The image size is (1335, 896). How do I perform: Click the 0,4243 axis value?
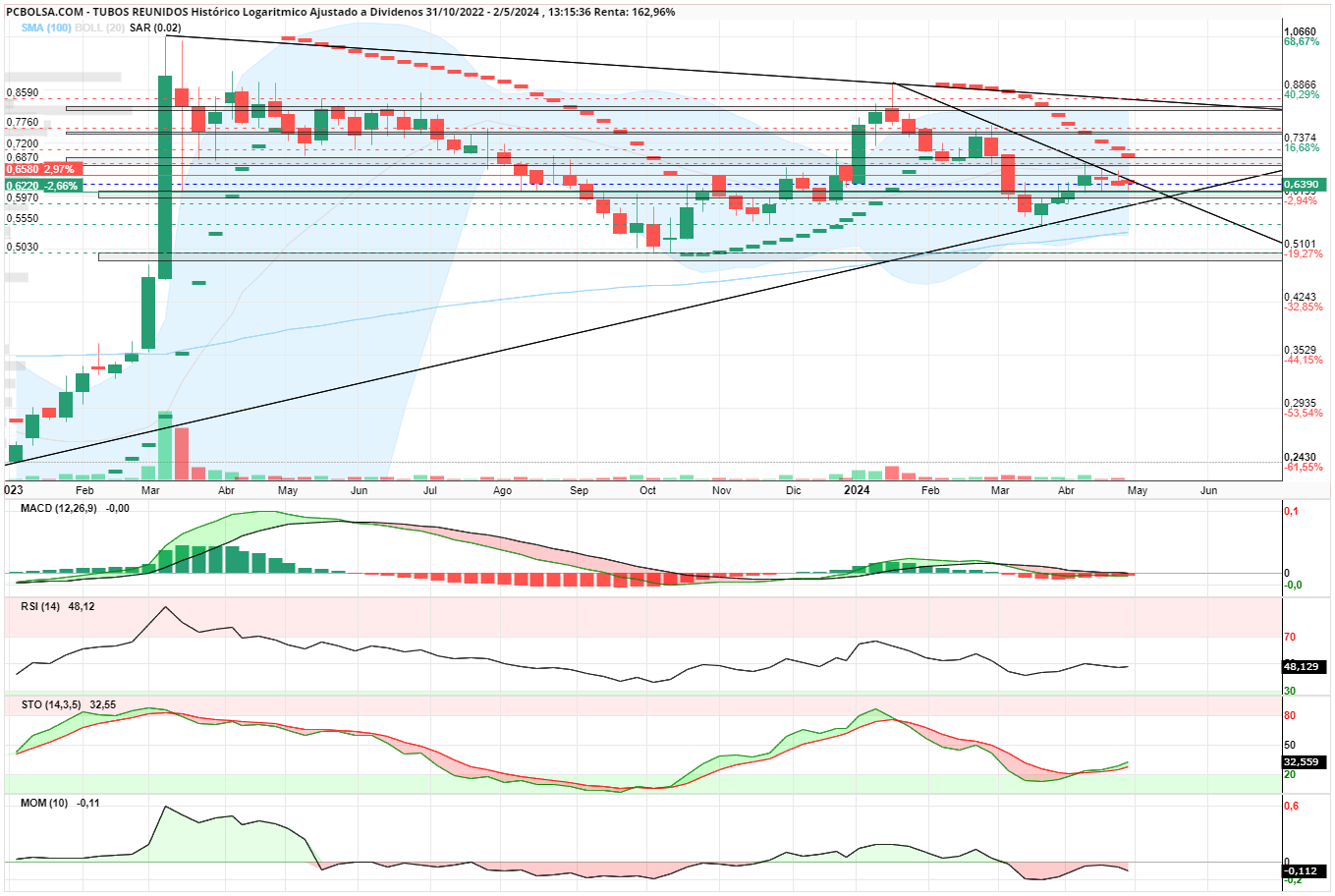[1301, 297]
